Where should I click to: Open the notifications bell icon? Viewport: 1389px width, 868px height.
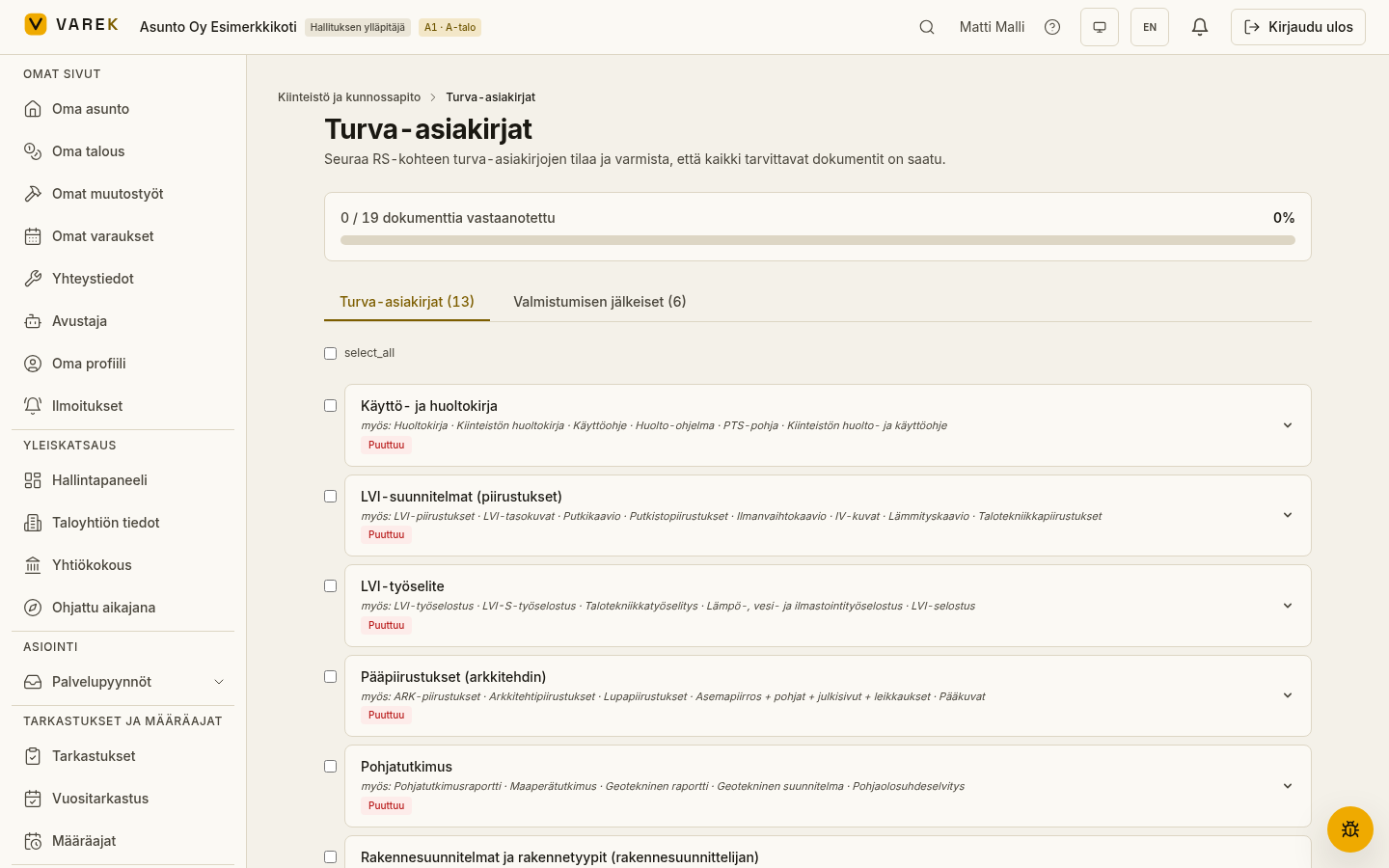click(1200, 27)
